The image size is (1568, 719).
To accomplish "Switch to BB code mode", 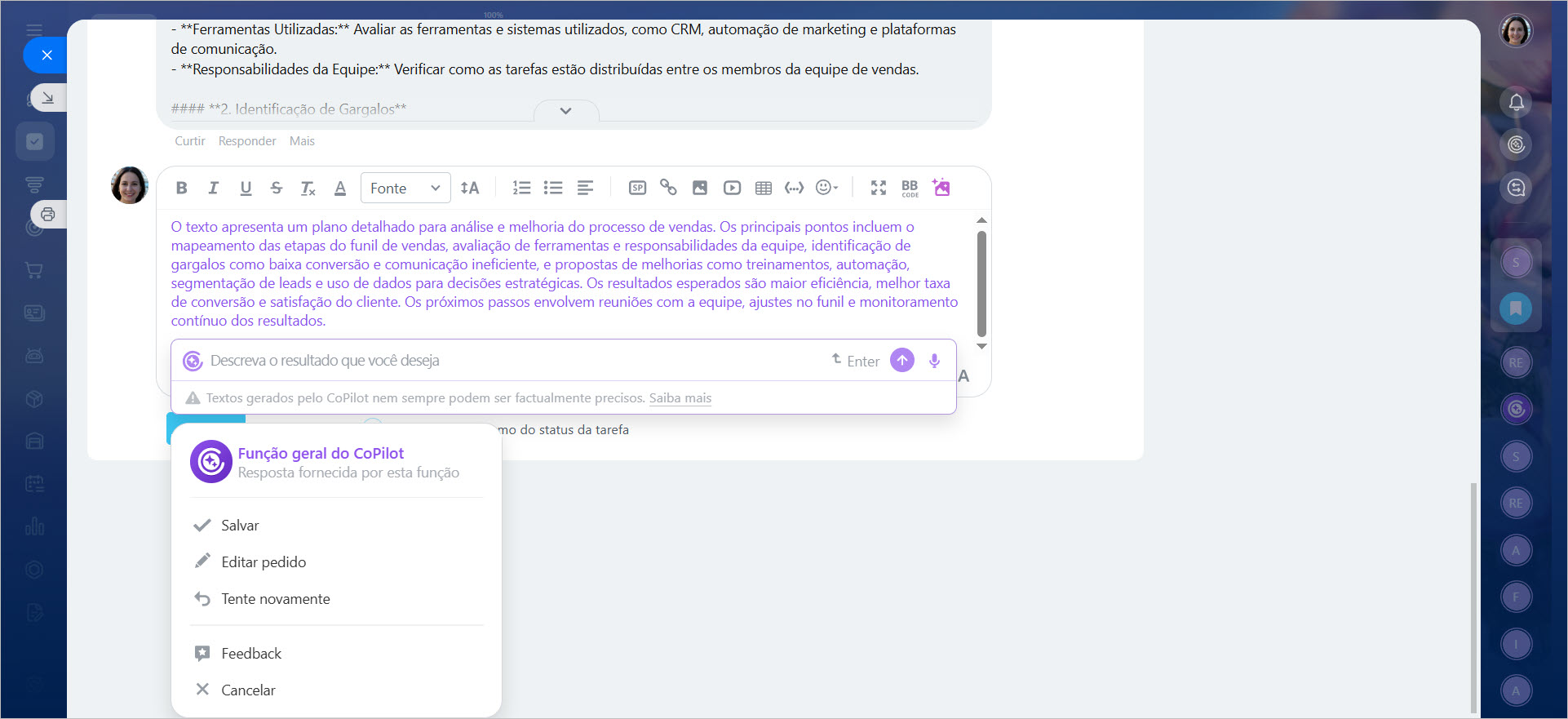I will point(910,188).
